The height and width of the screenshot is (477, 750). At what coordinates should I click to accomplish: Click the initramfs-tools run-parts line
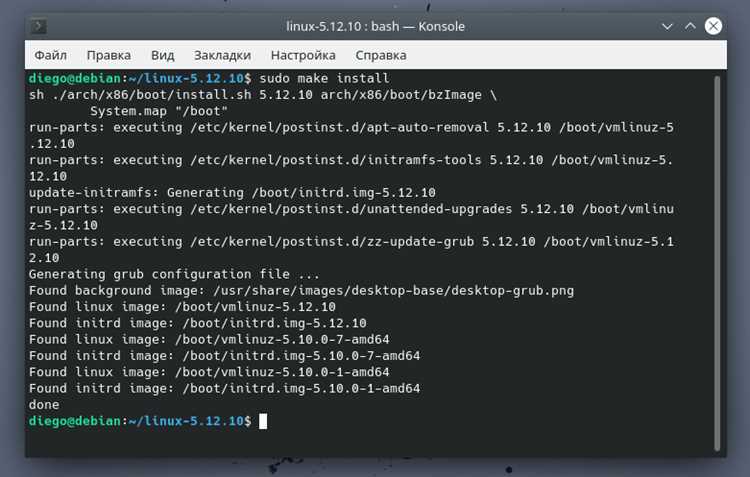[x=352, y=168]
